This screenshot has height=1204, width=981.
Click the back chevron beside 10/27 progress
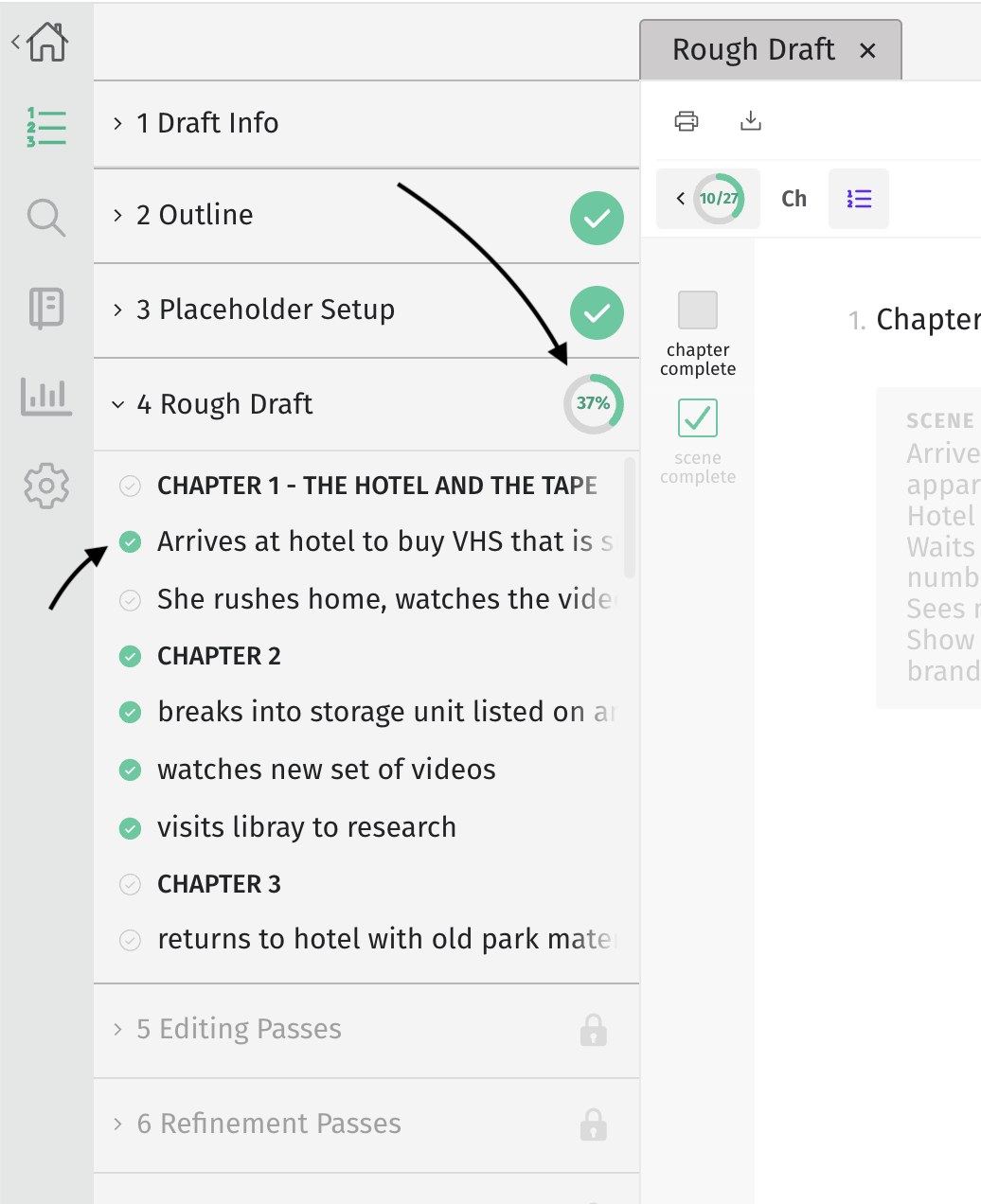click(x=680, y=199)
